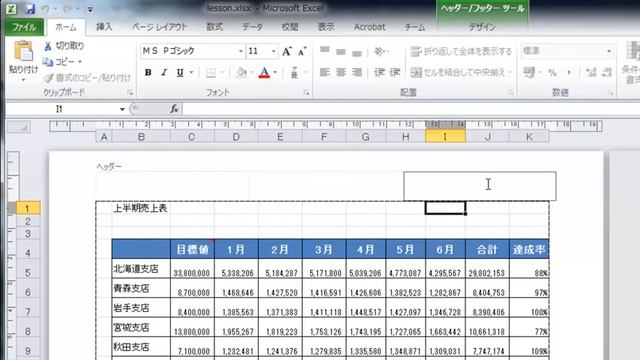
Task: Open the Name Box dropdown arrow
Action: [122, 109]
